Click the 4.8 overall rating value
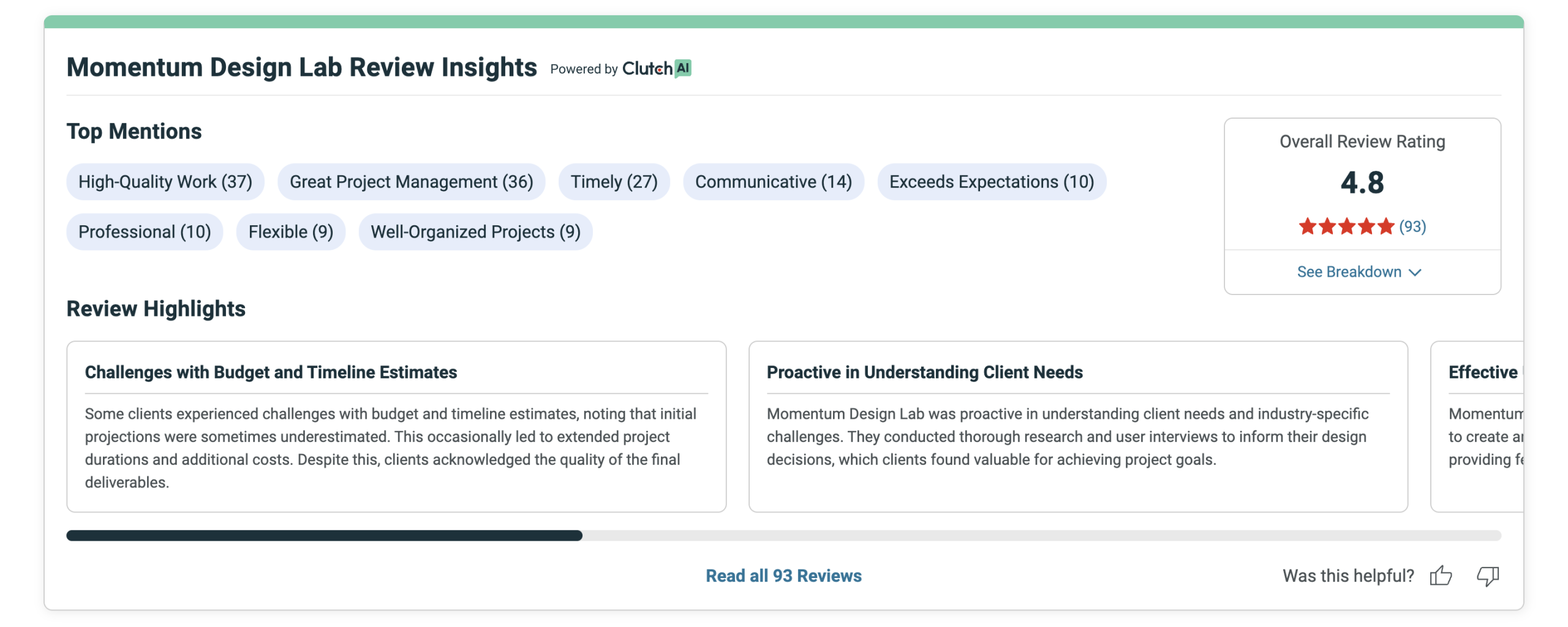1568x627 pixels. [1362, 182]
